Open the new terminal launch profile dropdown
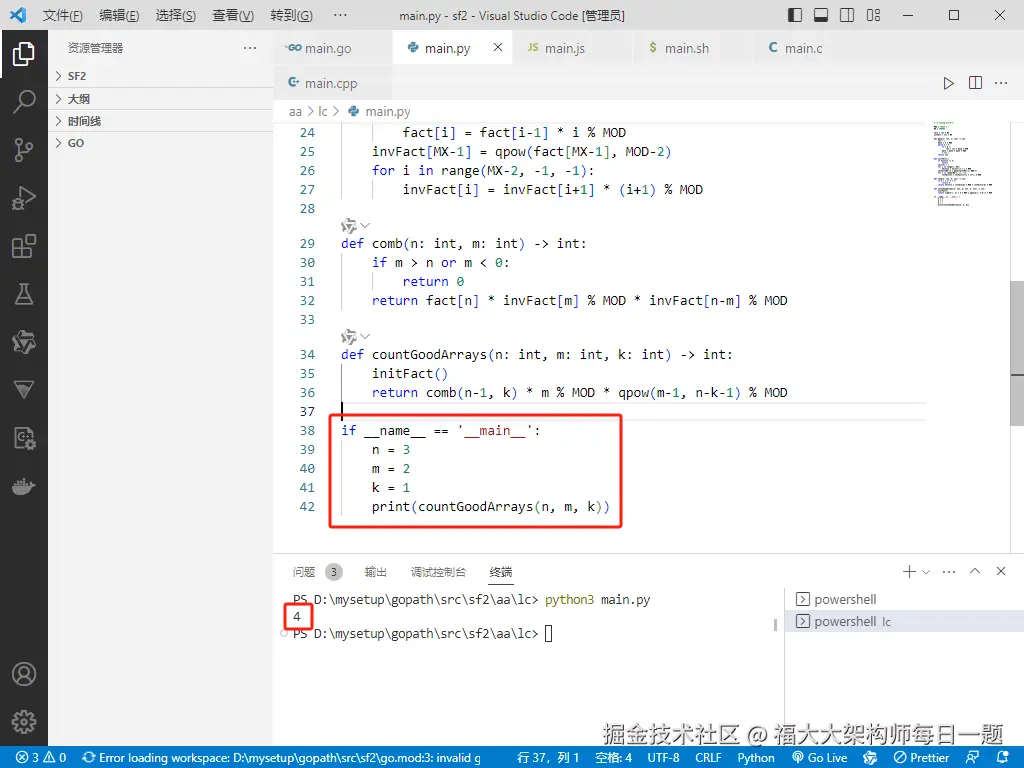 tap(925, 571)
